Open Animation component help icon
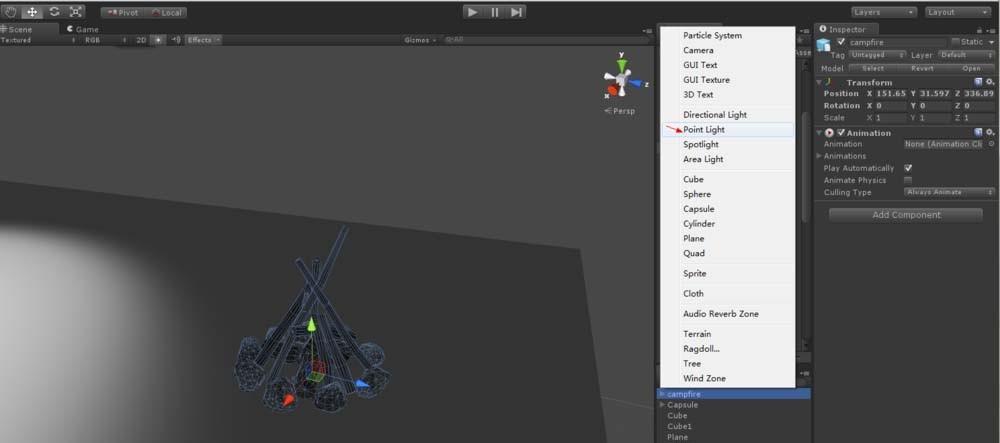This screenshot has height=443, width=1000. pyautogui.click(x=978, y=133)
